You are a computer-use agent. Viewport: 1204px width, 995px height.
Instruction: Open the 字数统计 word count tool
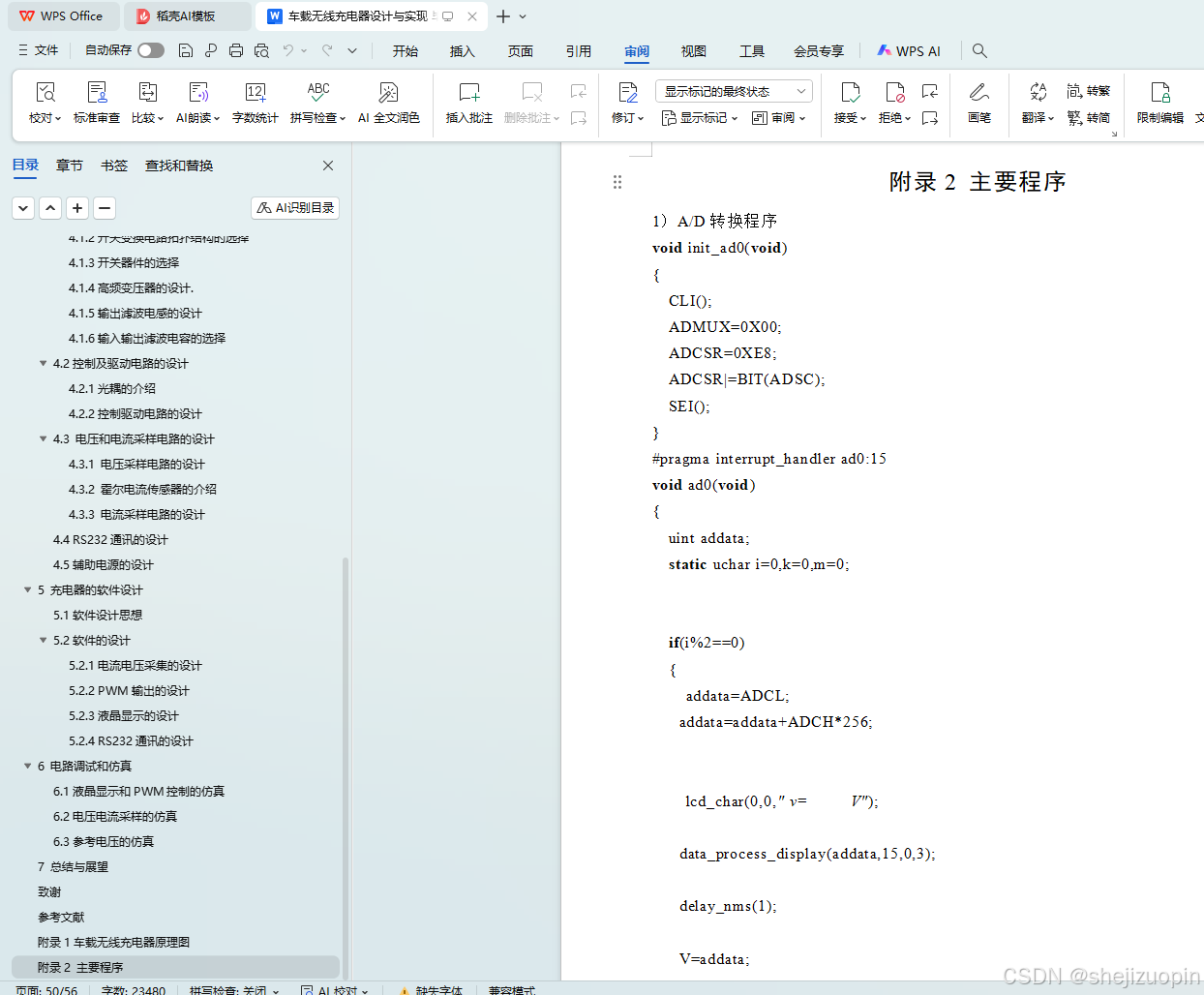tap(254, 102)
